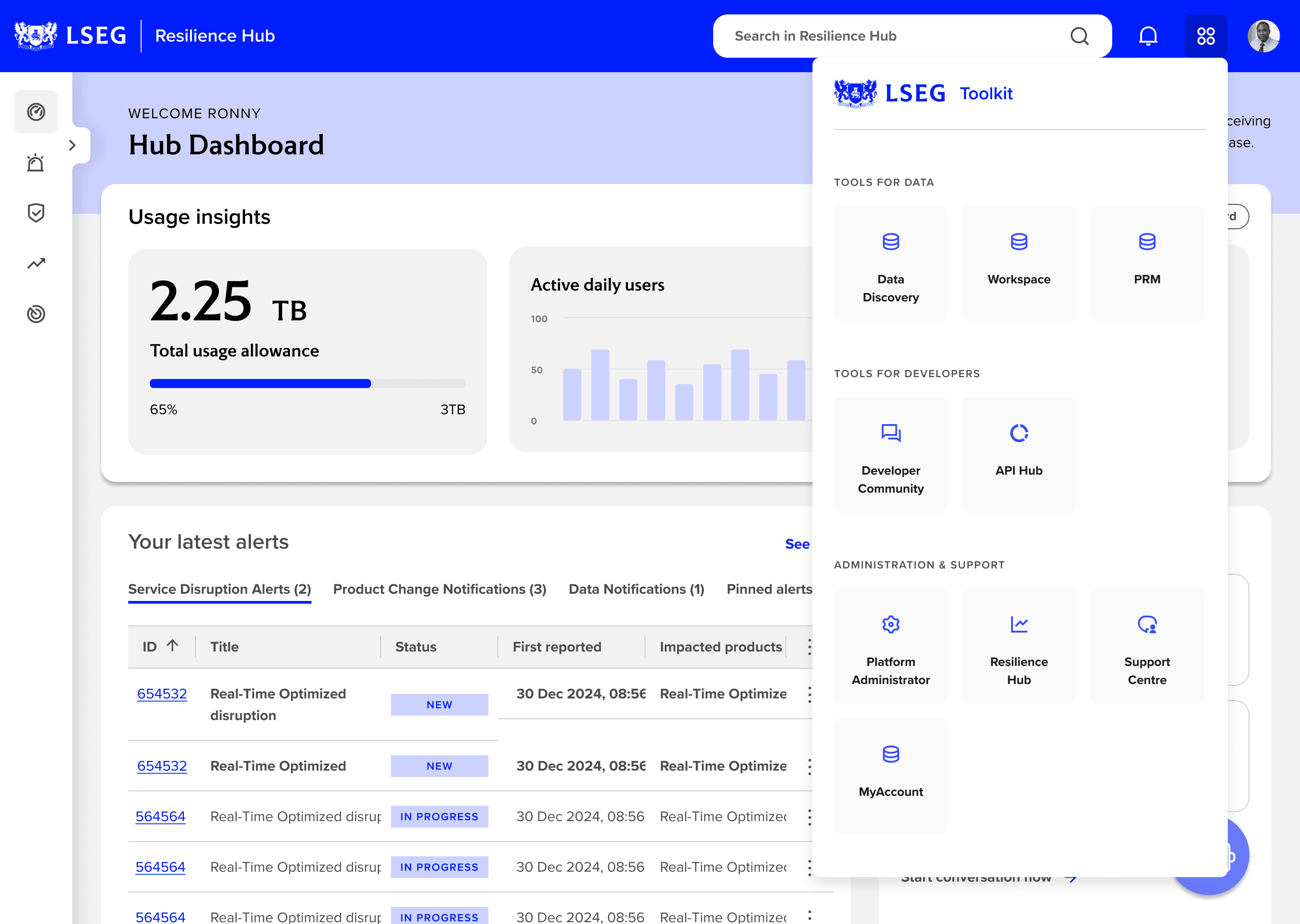Switch to Product Change Notifications tab
The height and width of the screenshot is (924, 1300).
coord(439,589)
